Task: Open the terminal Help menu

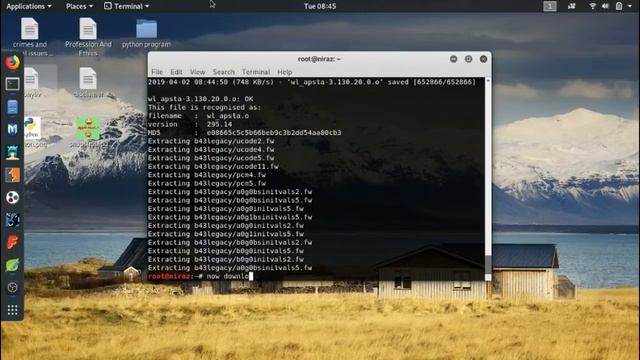Action: [284, 72]
